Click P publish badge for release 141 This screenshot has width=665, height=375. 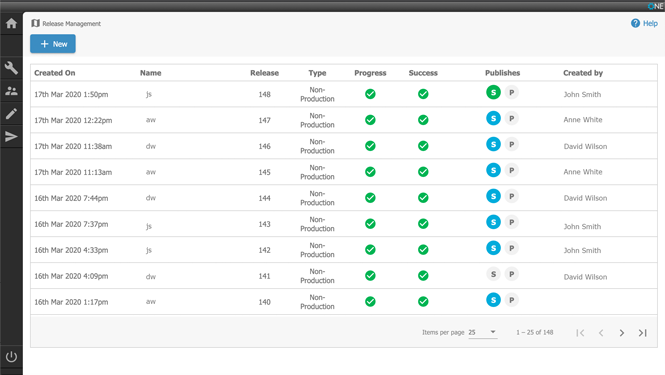point(511,274)
